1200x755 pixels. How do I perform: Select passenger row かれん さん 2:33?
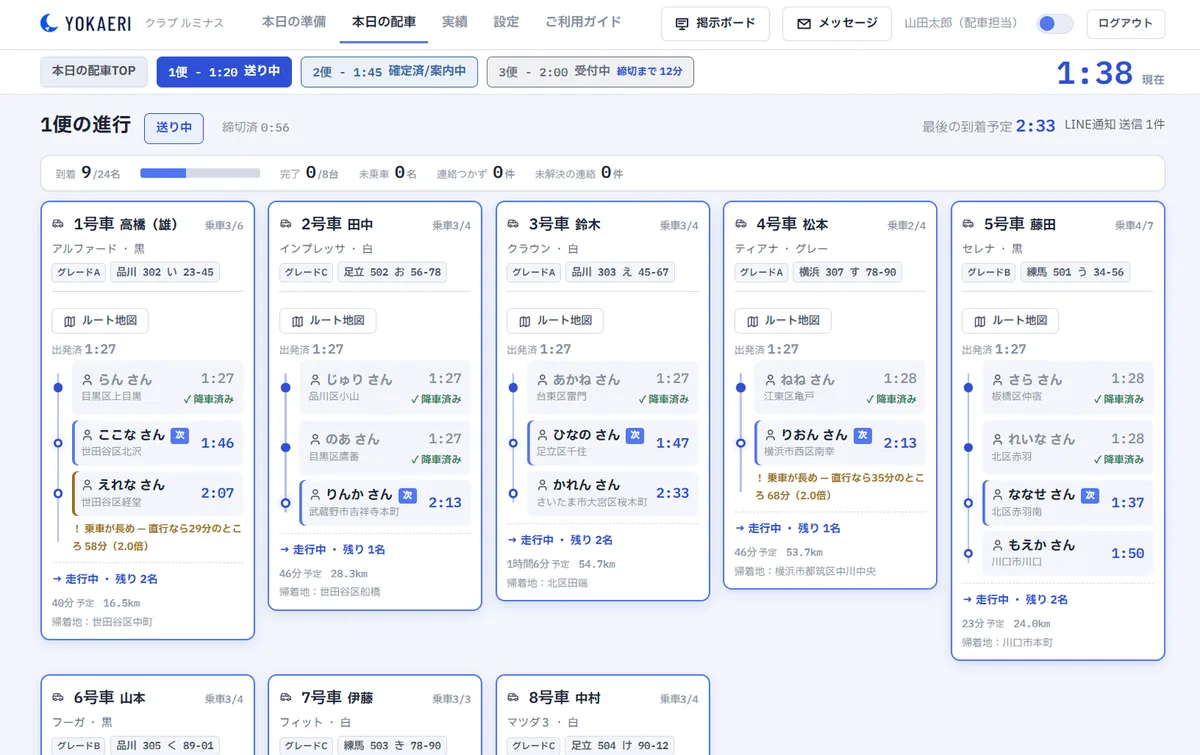(x=612, y=493)
